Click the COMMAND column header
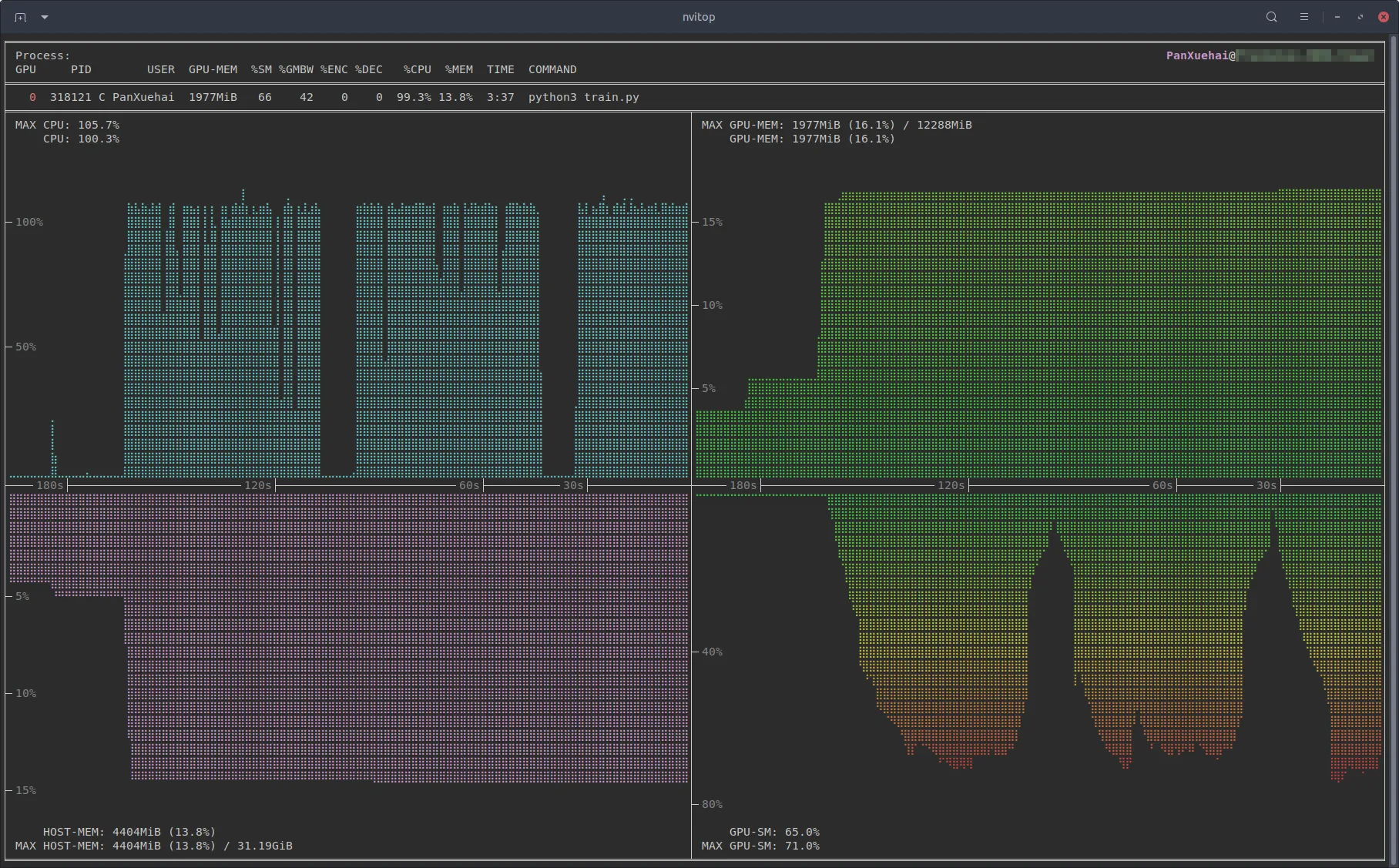This screenshot has width=1399, height=868. [x=552, y=69]
